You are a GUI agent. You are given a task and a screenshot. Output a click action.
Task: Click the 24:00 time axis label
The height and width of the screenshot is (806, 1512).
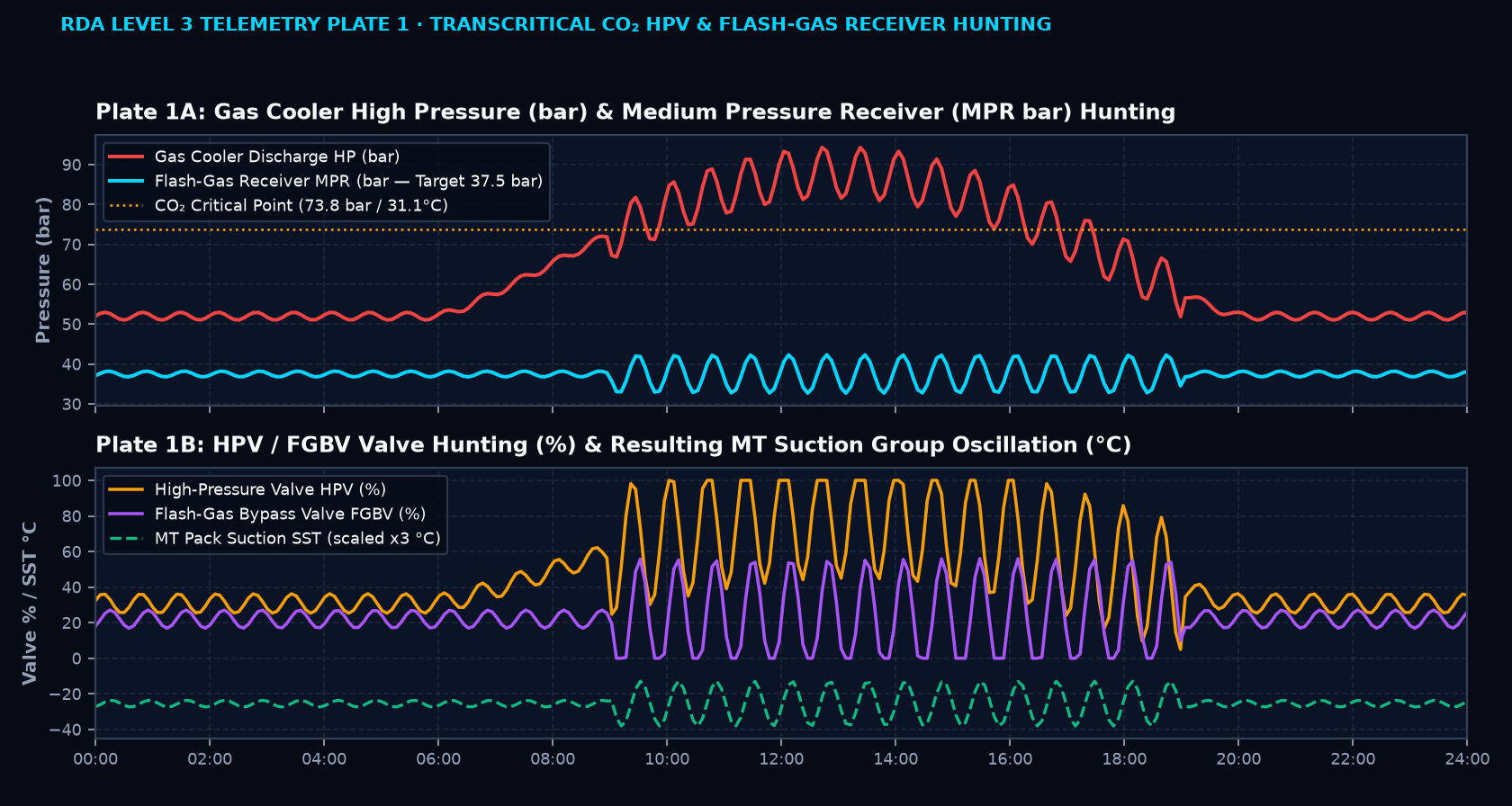pos(1467,759)
